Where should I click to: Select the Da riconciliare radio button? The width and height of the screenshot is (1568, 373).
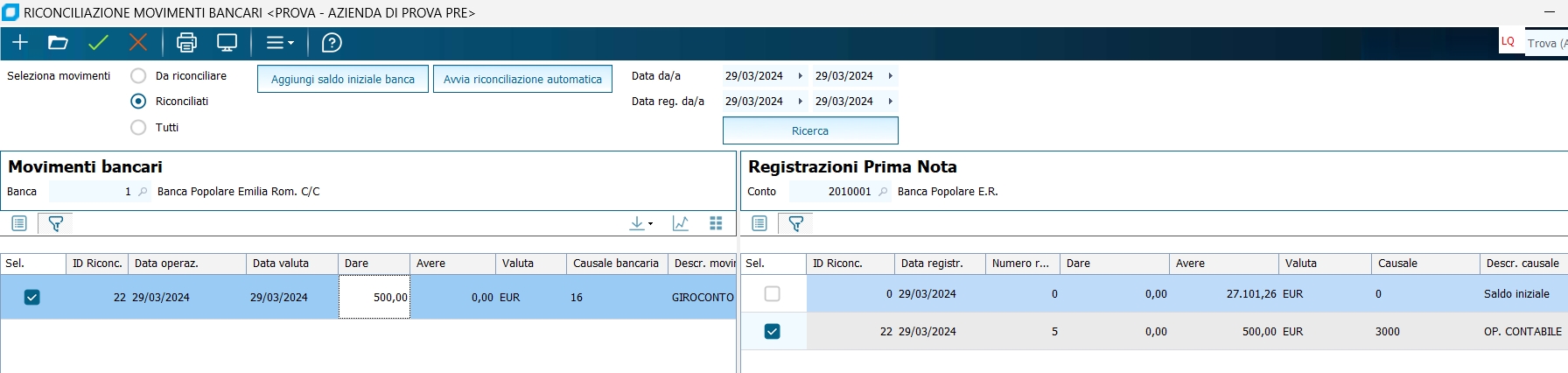tap(138, 76)
